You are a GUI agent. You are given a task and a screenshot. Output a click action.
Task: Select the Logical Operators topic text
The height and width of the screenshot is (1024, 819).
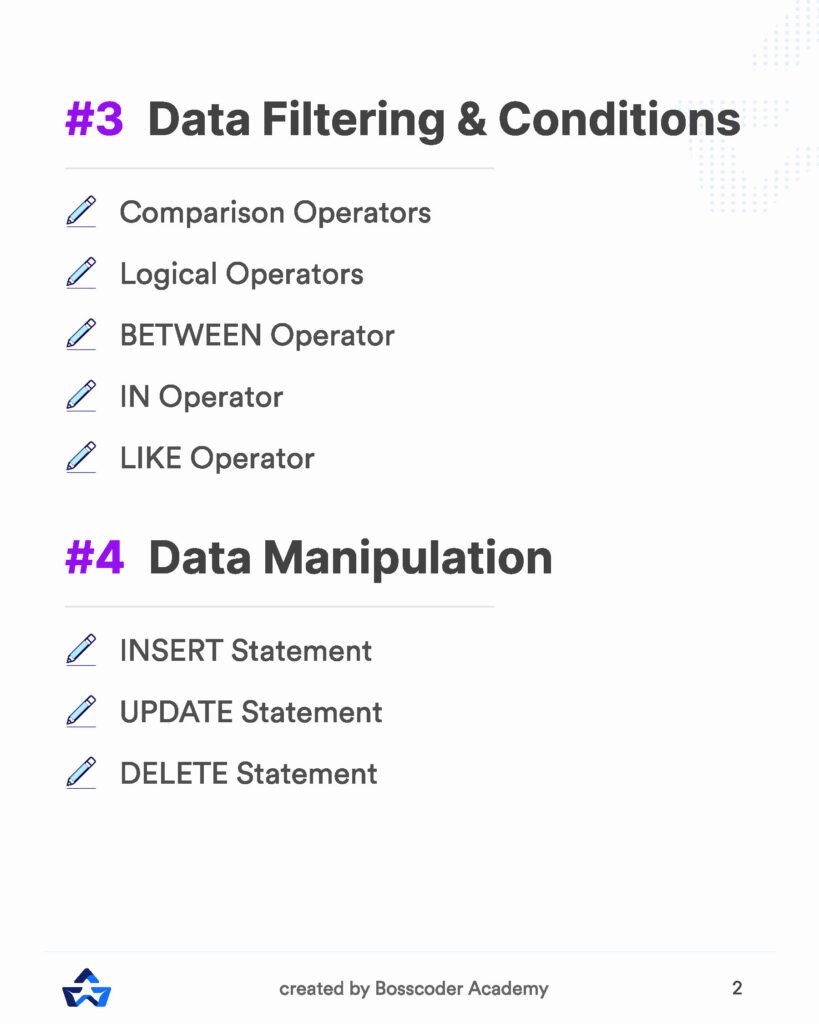[x=241, y=274]
